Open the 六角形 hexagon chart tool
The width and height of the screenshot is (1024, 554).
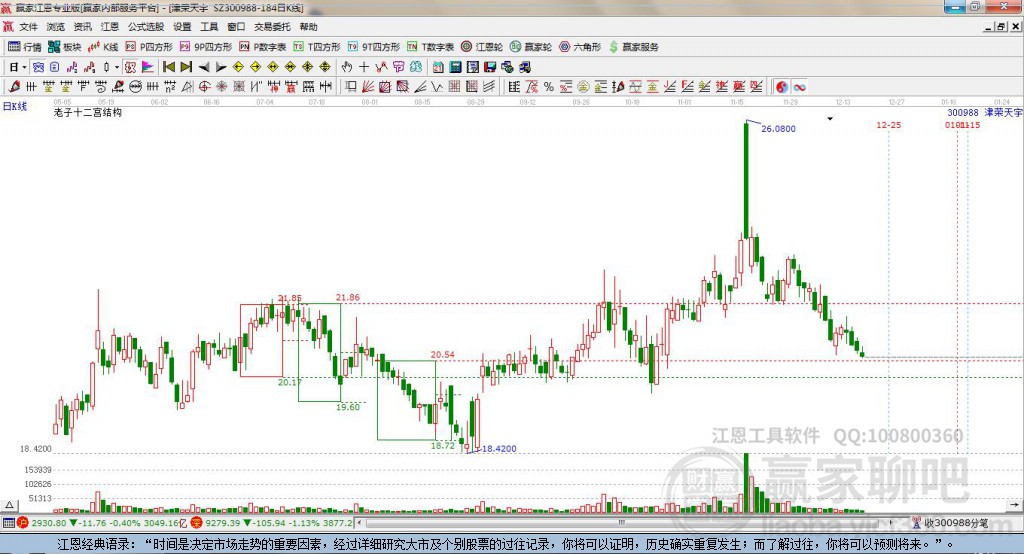(579, 47)
